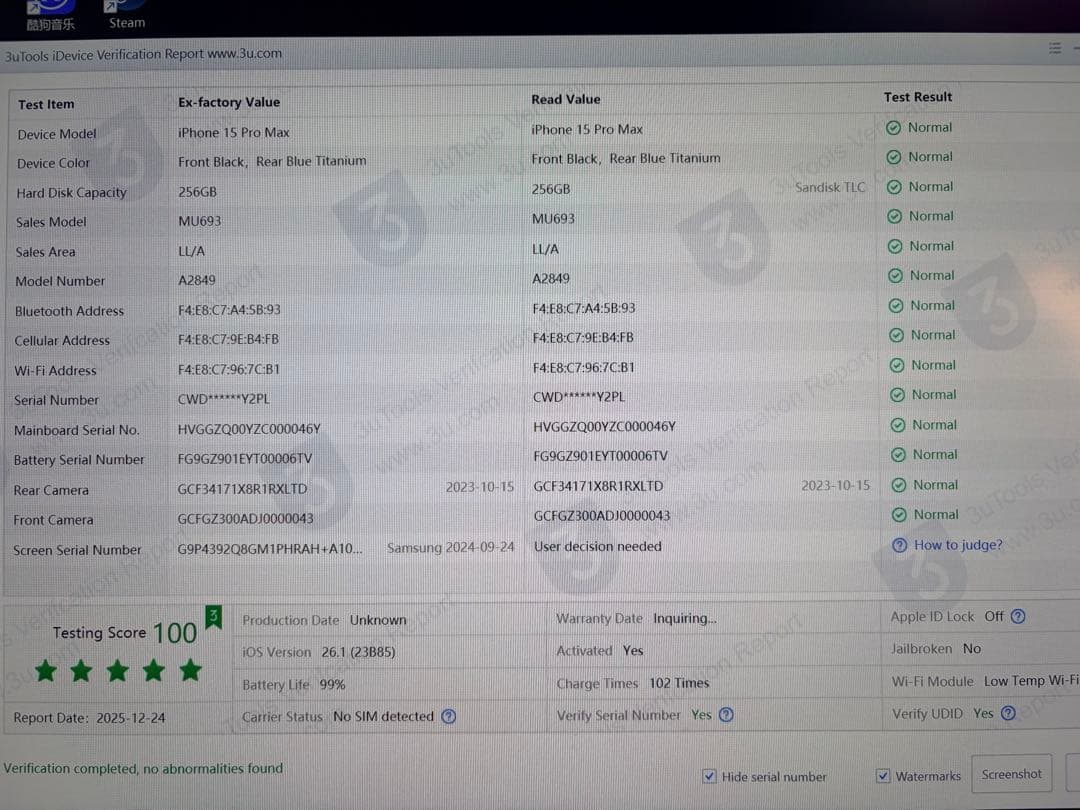The image size is (1080, 810).
Task: Select ex-factory rear camera serial GCF34171X8R1RXLTD
Action: click(242, 489)
